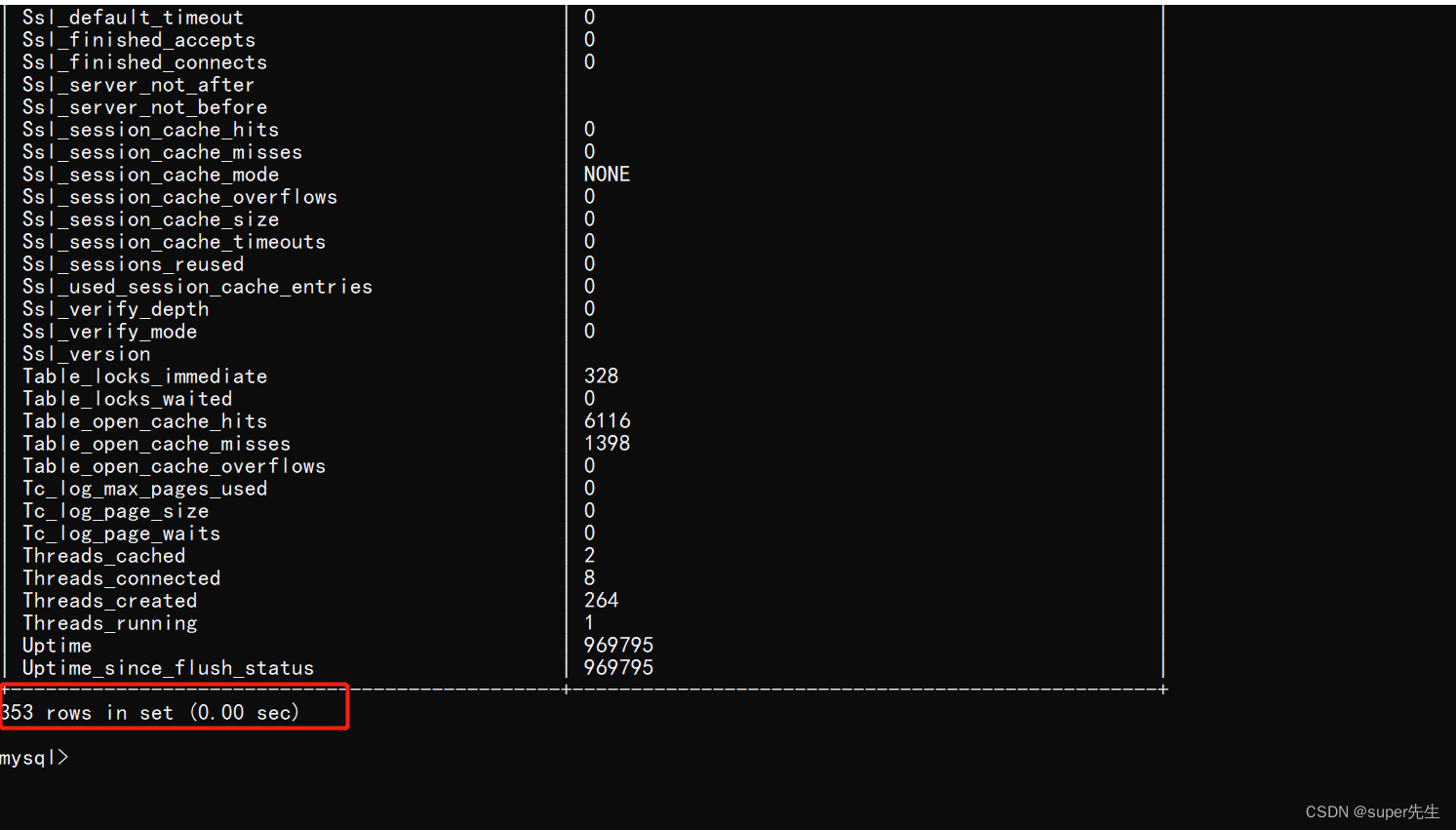This screenshot has width=1456, height=830.
Task: Click Threads_connected variable name
Action: pos(121,578)
